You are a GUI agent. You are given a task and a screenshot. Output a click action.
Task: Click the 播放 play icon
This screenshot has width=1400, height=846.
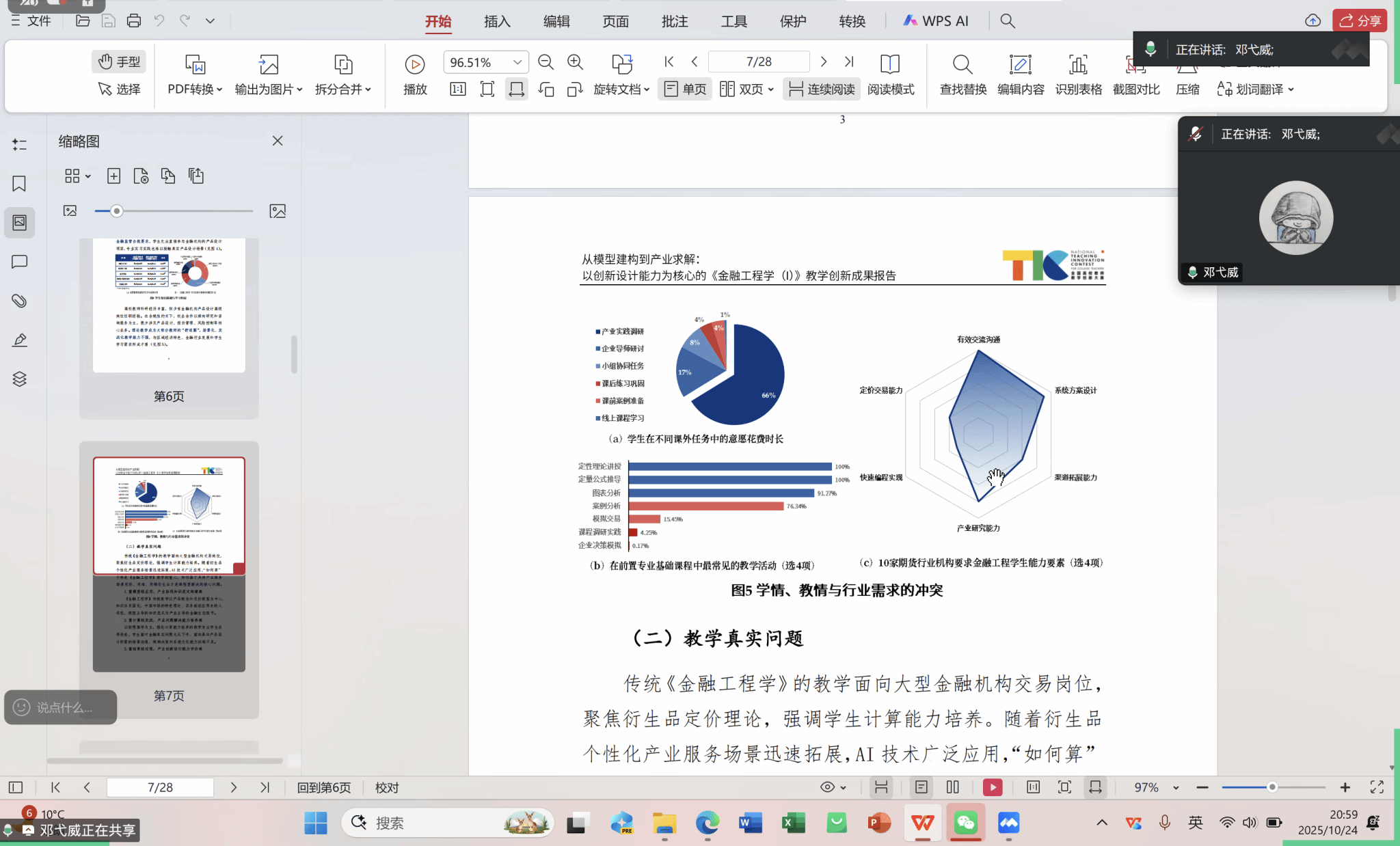(414, 64)
